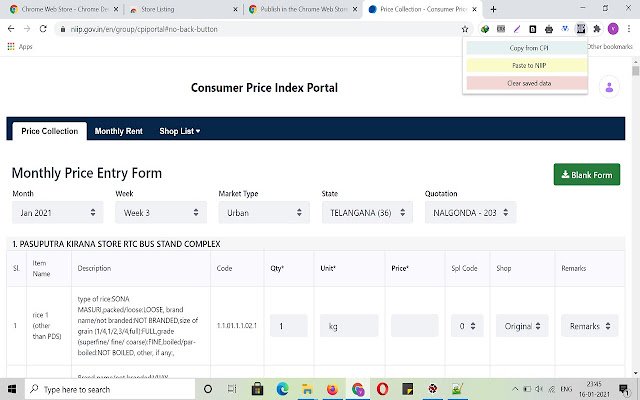This screenshot has height=400, width=640.
Task: Open the Extensions puzzle piece menu
Action: (x=597, y=29)
